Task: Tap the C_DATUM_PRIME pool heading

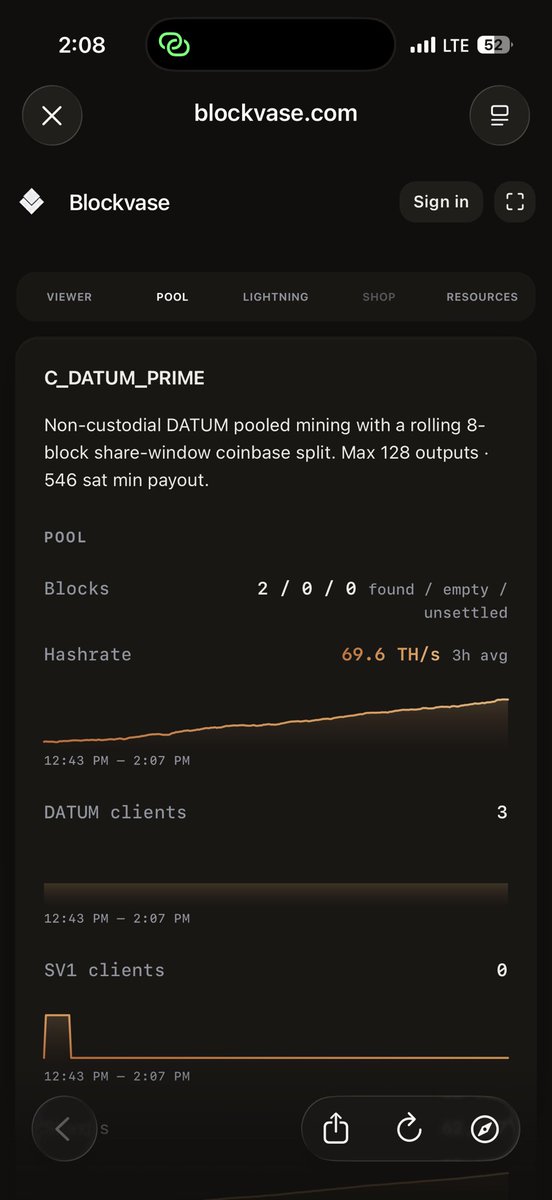Action: 125,379
